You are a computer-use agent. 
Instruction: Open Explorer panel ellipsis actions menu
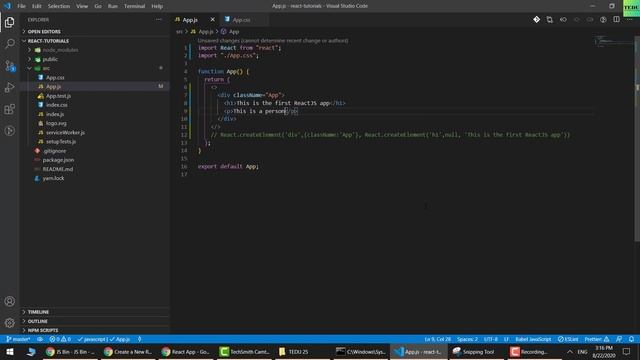(x=158, y=19)
